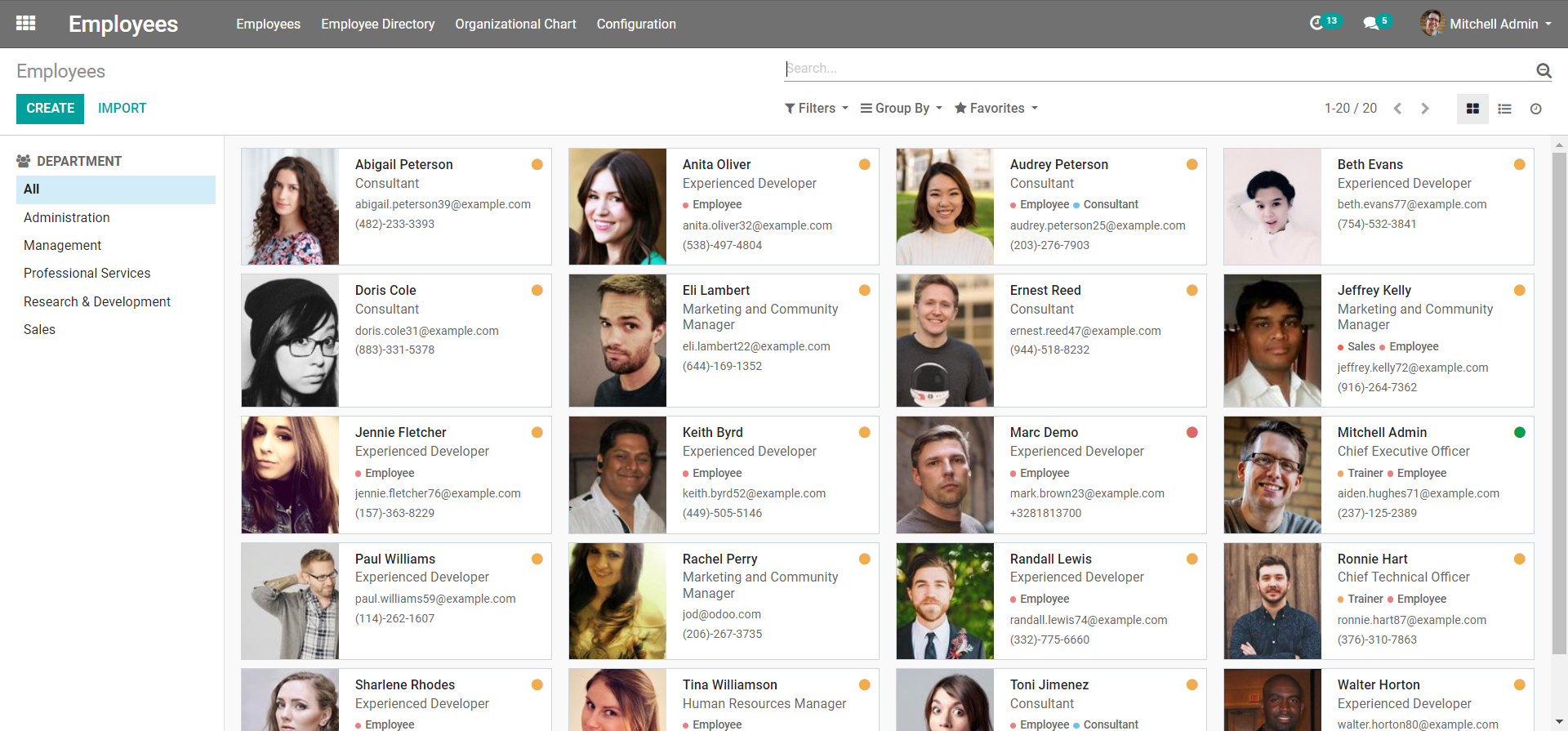The image size is (1568, 731).
Task: Click the 1-20 / 20 pager counter
Action: [x=1351, y=108]
